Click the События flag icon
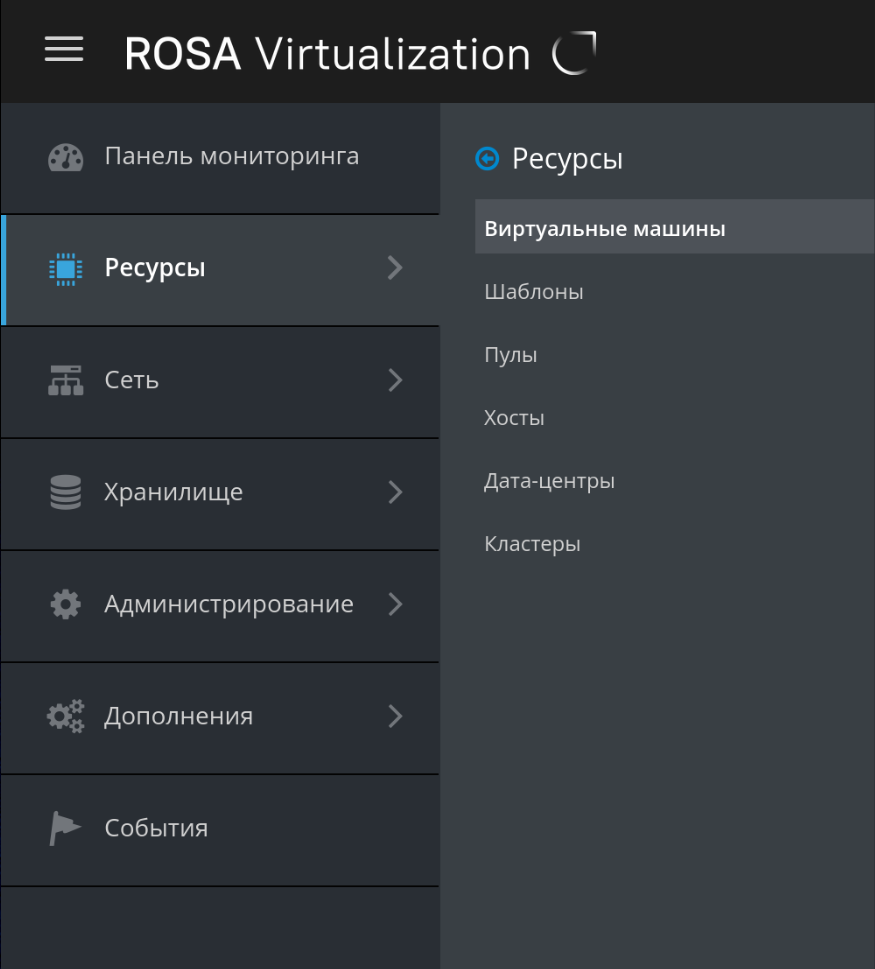 click(x=66, y=829)
